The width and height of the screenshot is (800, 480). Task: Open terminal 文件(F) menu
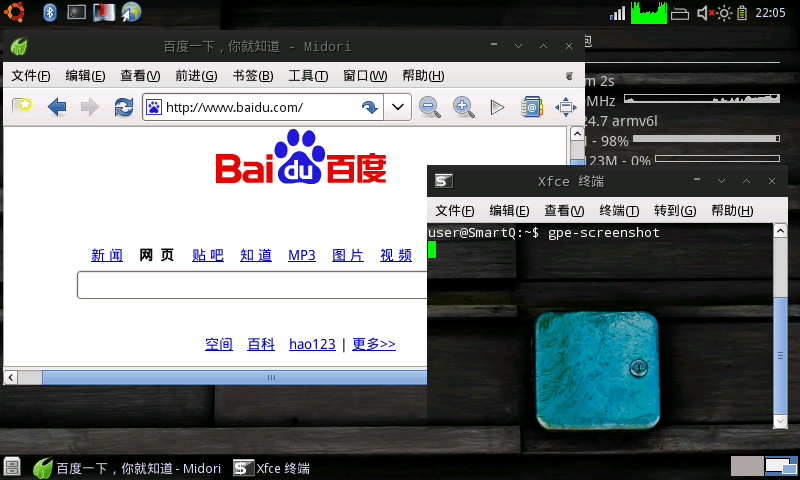(455, 211)
